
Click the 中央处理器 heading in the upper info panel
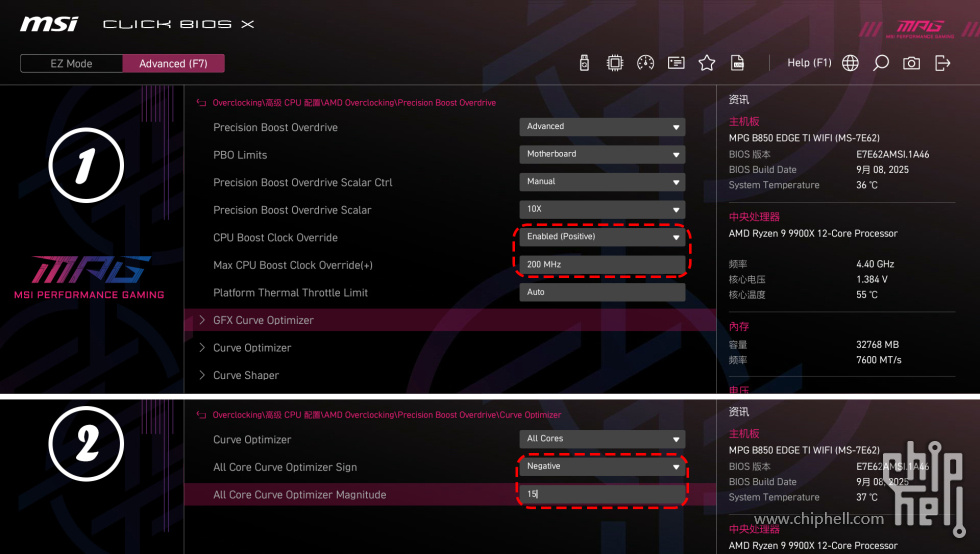tap(754, 217)
